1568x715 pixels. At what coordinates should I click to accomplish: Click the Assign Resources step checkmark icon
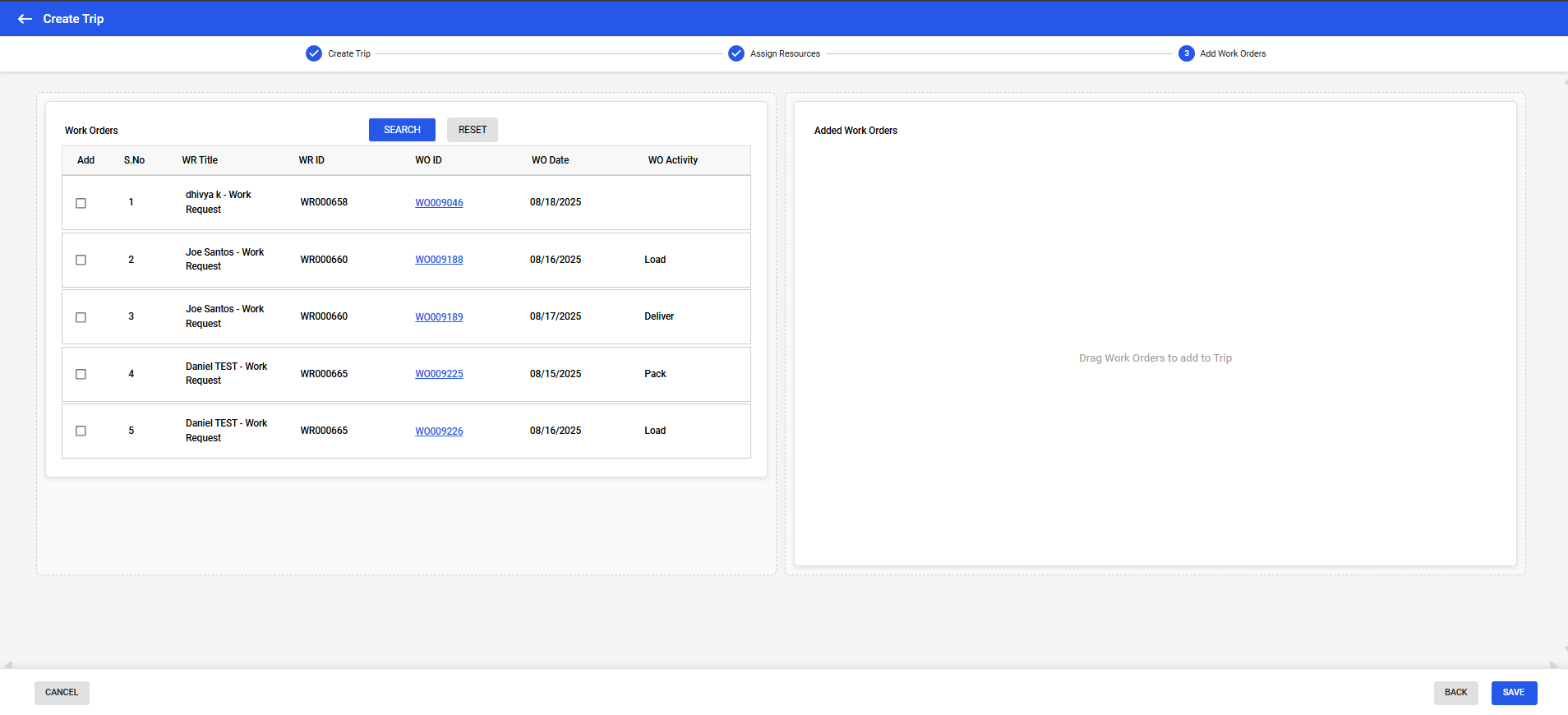pyautogui.click(x=736, y=53)
